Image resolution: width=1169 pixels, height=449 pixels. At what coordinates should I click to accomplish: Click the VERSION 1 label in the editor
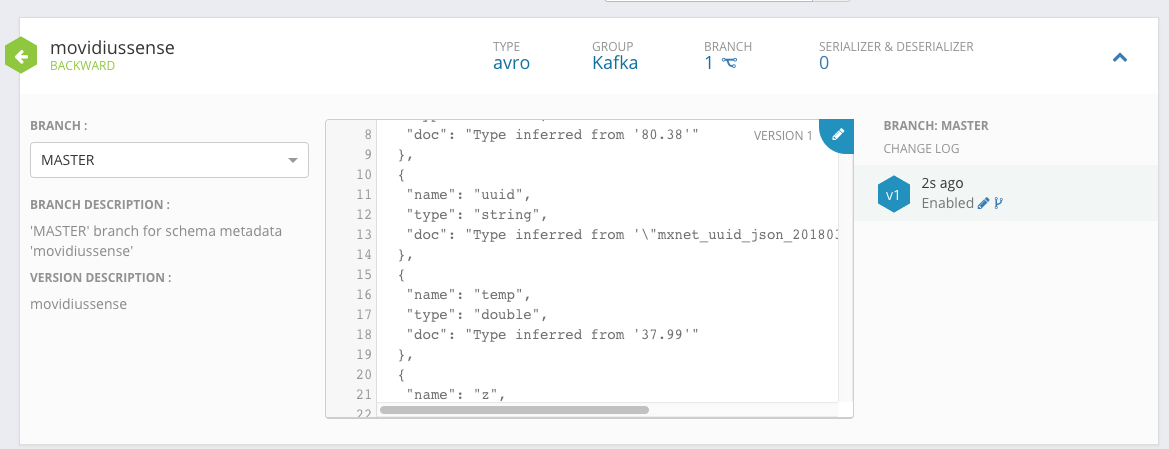783,136
